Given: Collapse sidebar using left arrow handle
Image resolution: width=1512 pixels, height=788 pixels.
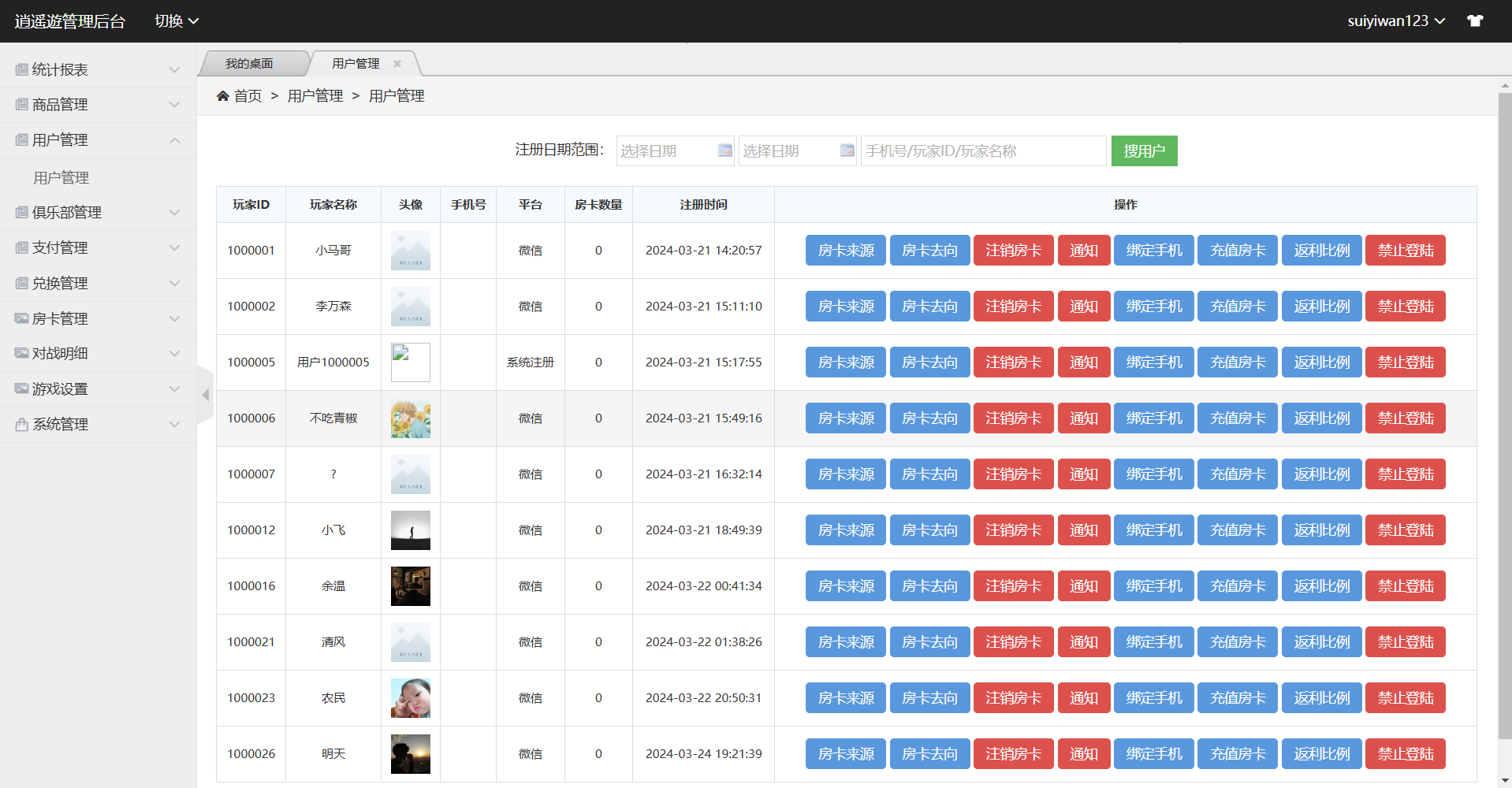Looking at the screenshot, I should click(x=206, y=395).
